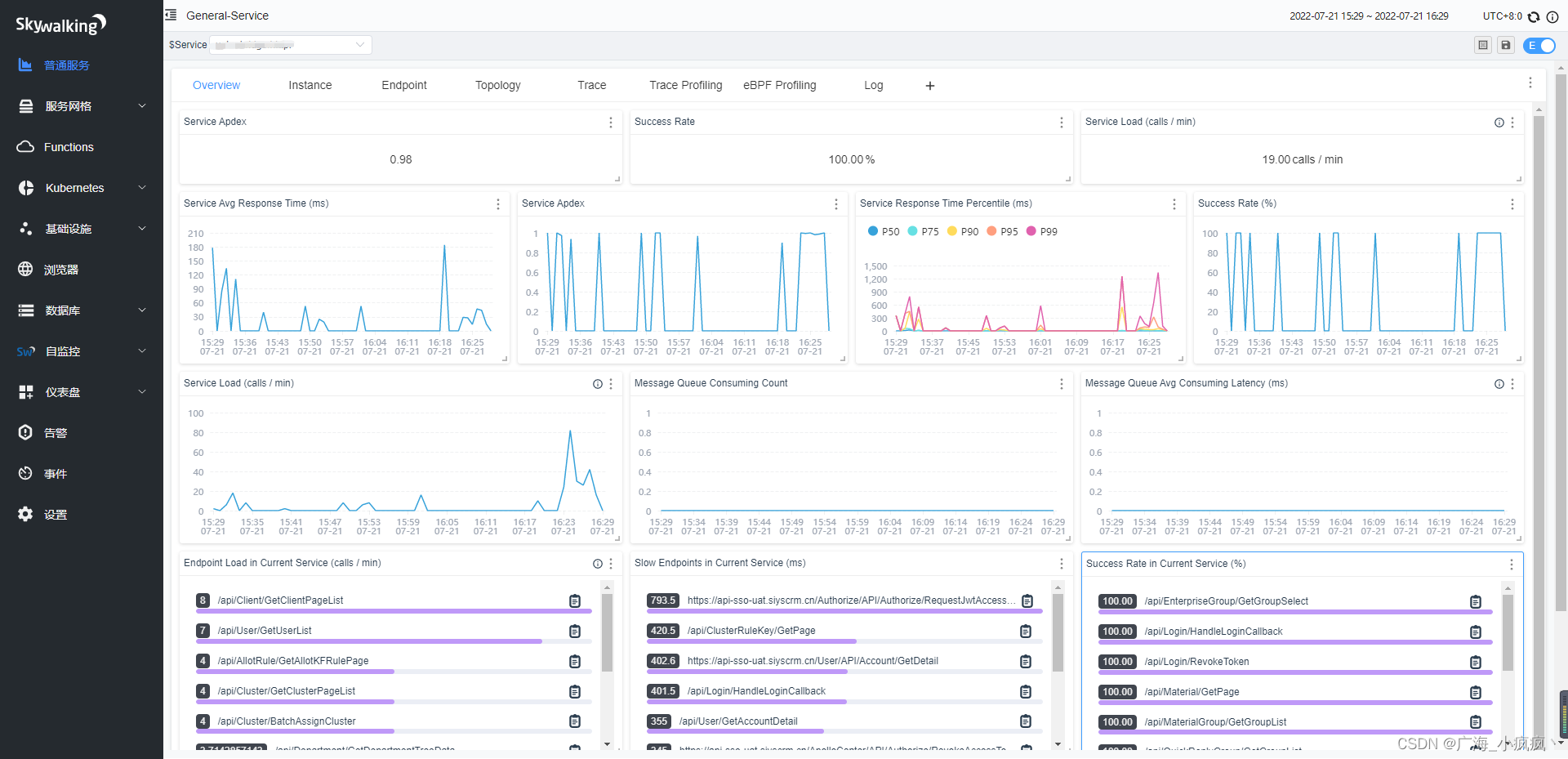Copy endpoint /api/Client/GetClientPageList
Screen dimensions: 1568x759
(575, 601)
